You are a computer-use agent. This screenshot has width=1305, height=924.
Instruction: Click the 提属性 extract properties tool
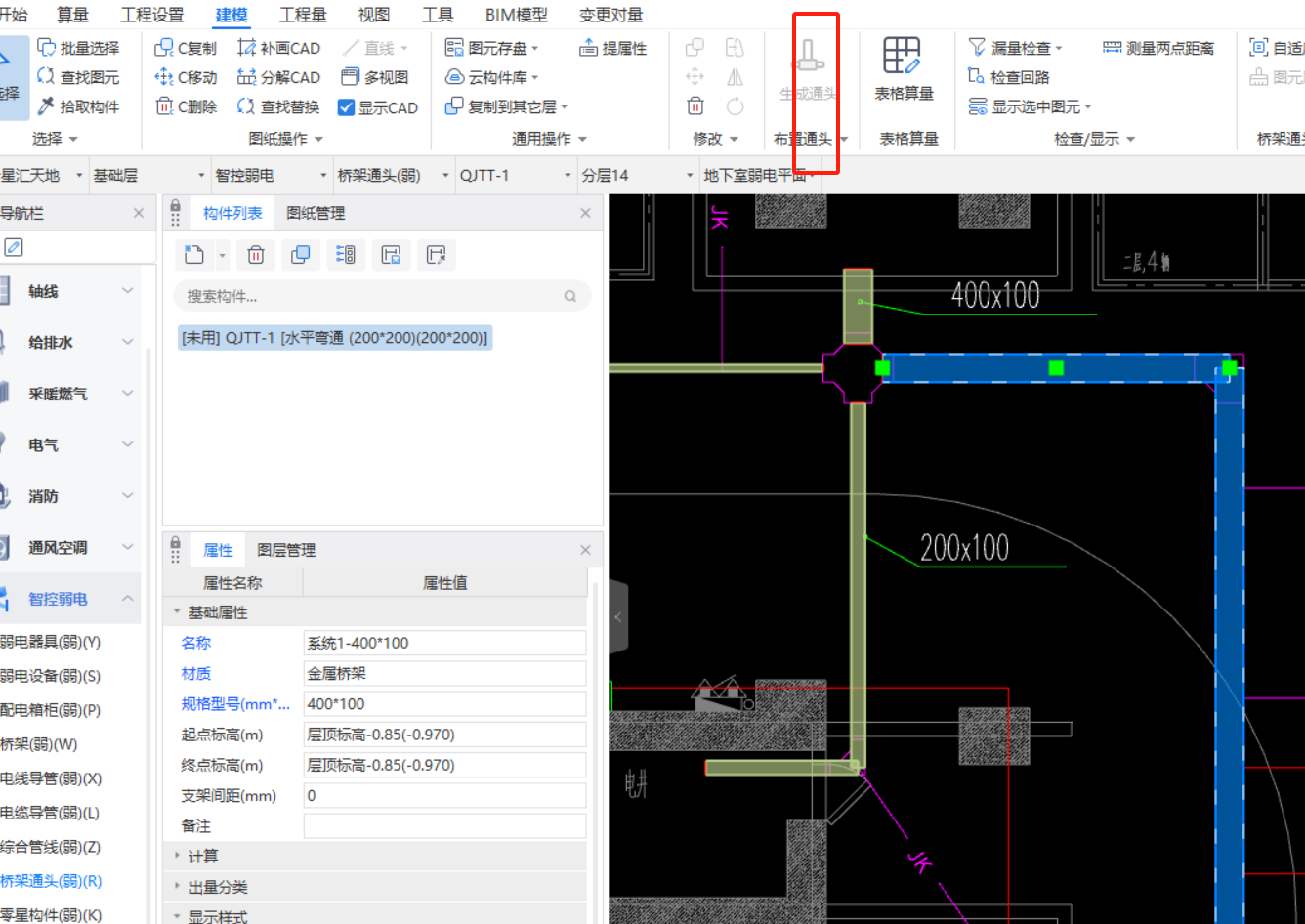pos(613,48)
